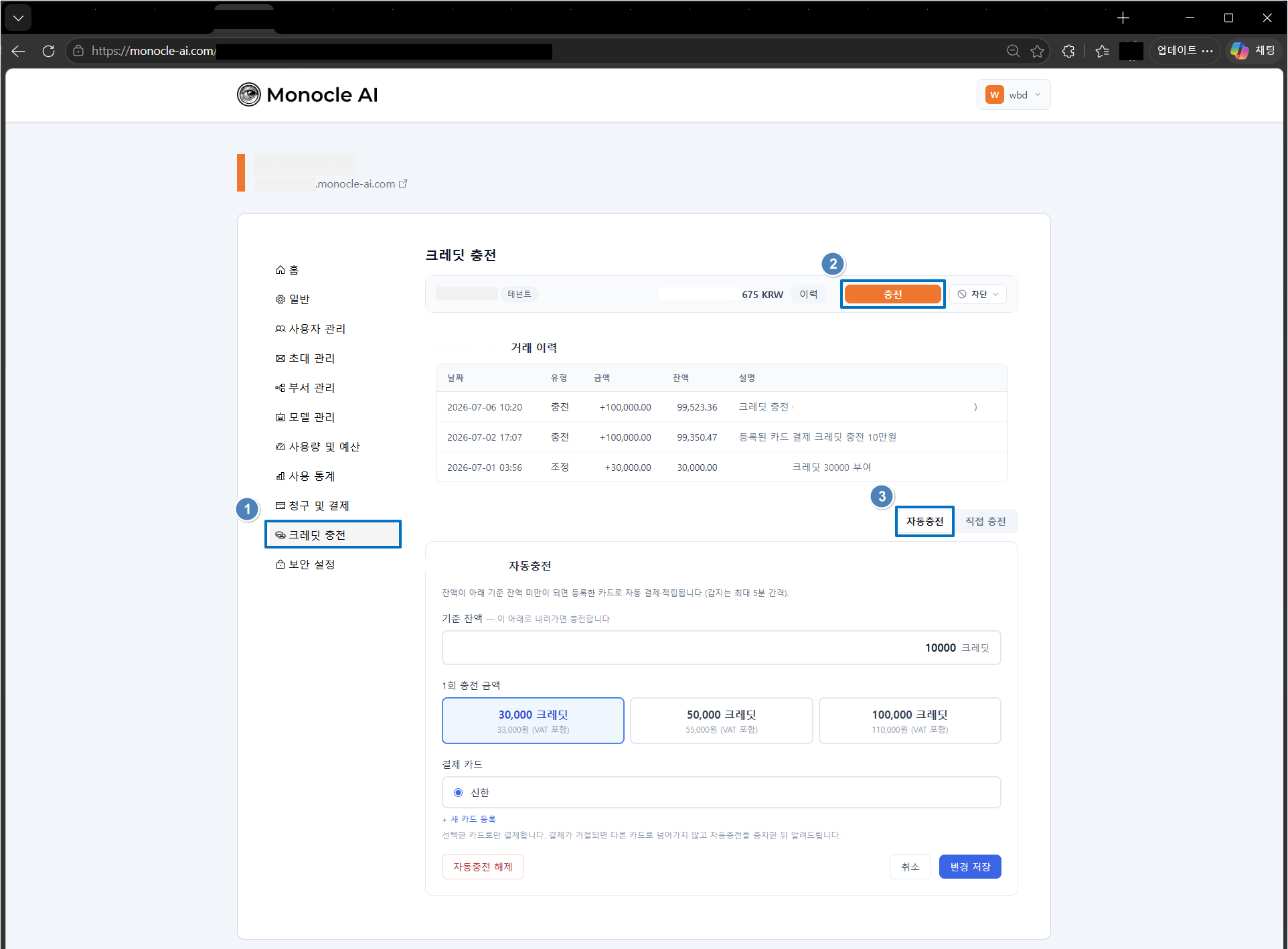Open a new tab with plus icon

1123,18
